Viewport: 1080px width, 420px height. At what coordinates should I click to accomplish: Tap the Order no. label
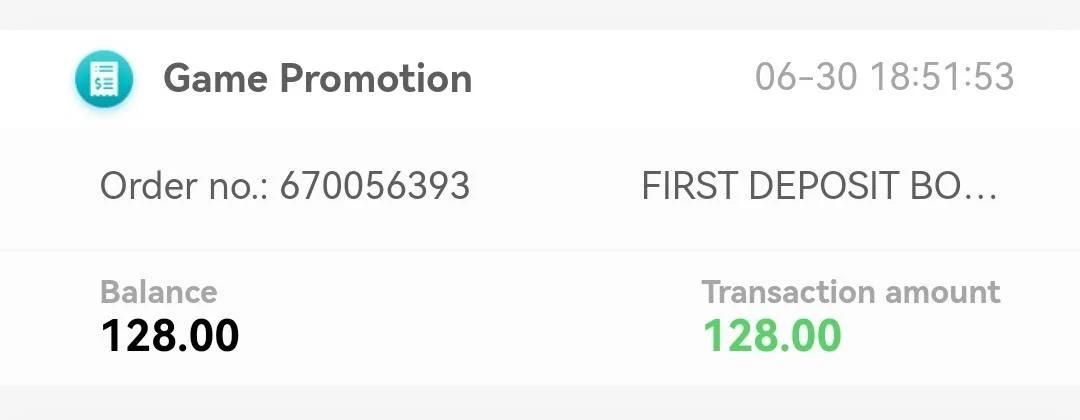pos(186,186)
